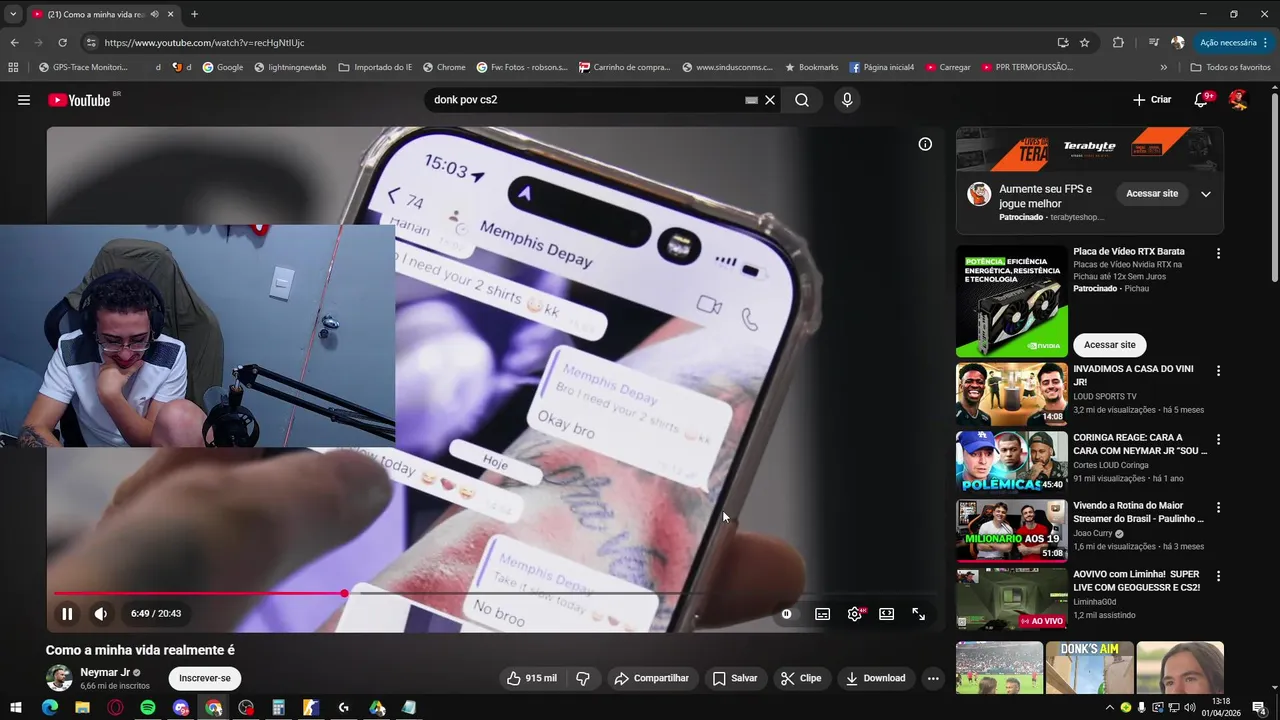The width and height of the screenshot is (1280, 720).
Task: Click Acessar site on the Terabyte ad
Action: [1152, 194]
